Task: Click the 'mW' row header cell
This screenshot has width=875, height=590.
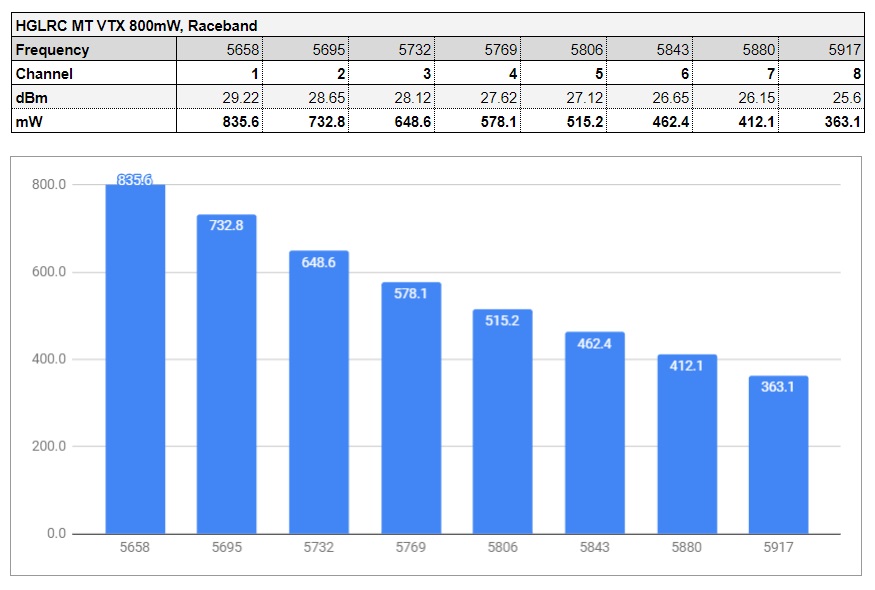Action: [94, 120]
